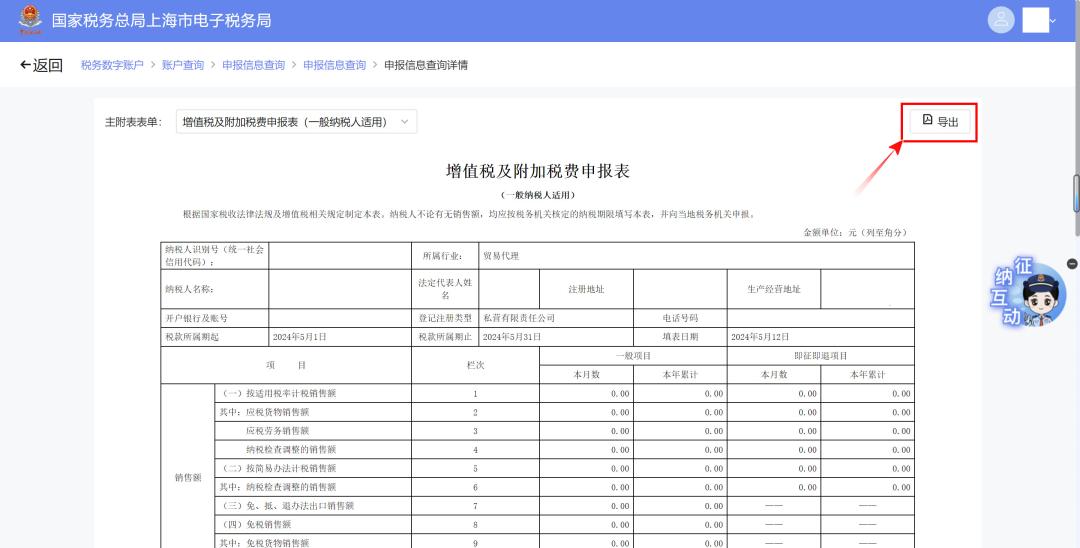Open the second 申报信息查询 breadcrumb
Image resolution: width=1080 pixels, height=548 pixels.
tap(334, 66)
